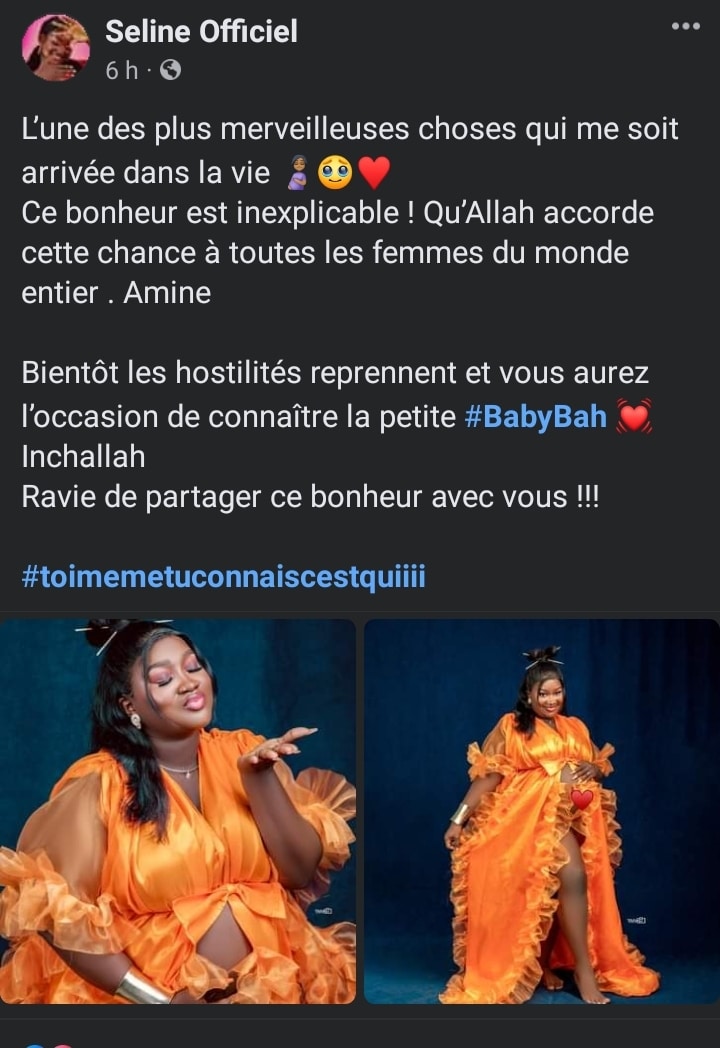The height and width of the screenshot is (1048, 720).
Task: Open the #BabyBah hashtag
Action: [x=535, y=416]
